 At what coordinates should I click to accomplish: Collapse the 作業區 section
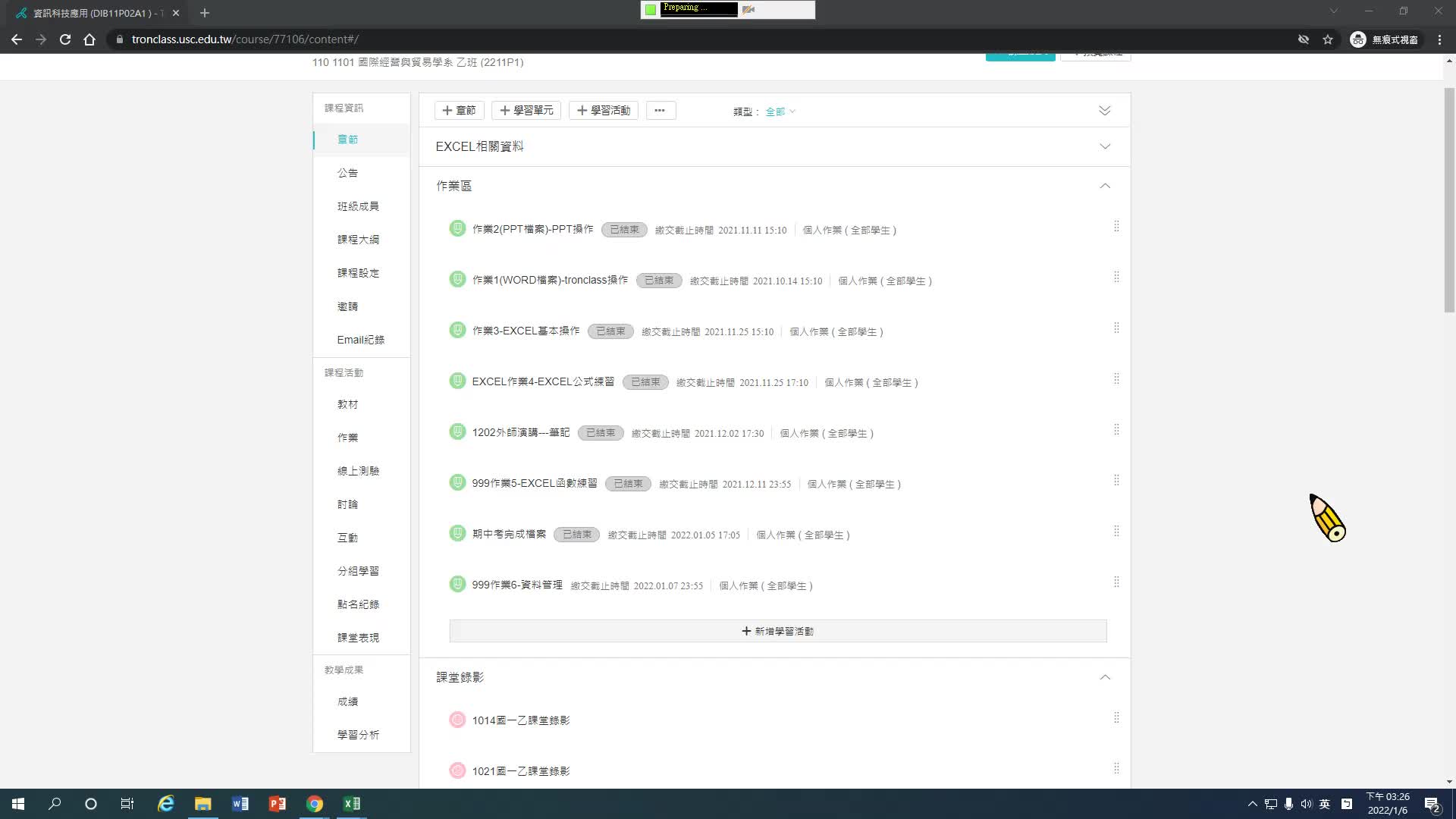(1104, 186)
